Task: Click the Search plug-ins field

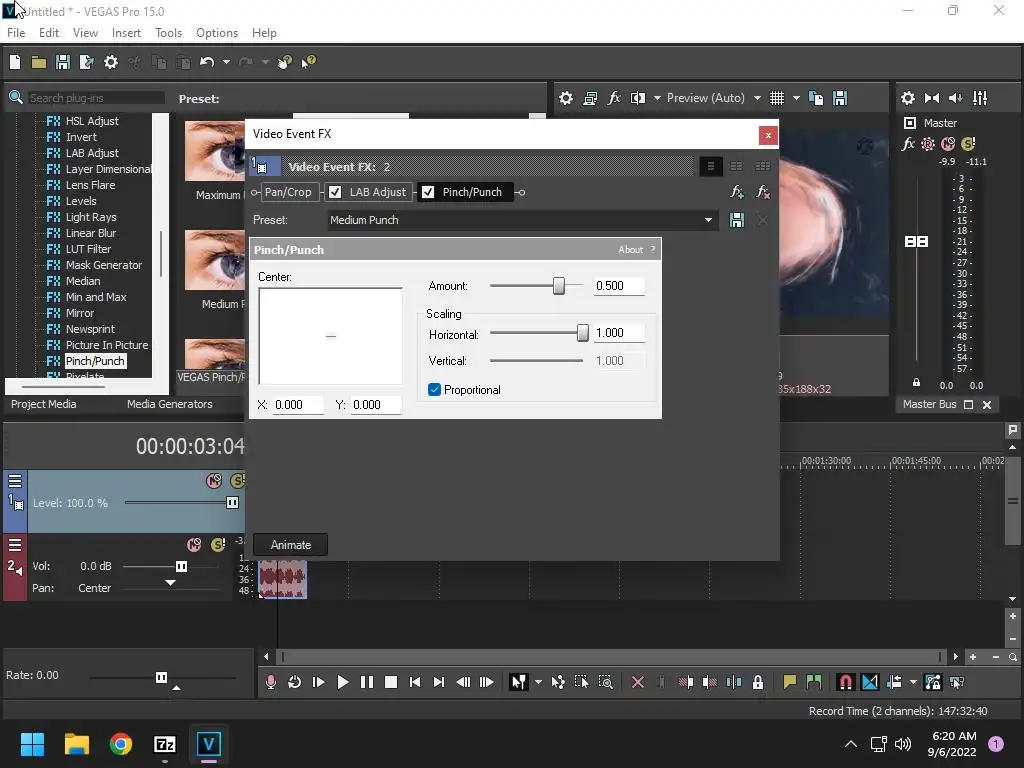Action: point(95,98)
